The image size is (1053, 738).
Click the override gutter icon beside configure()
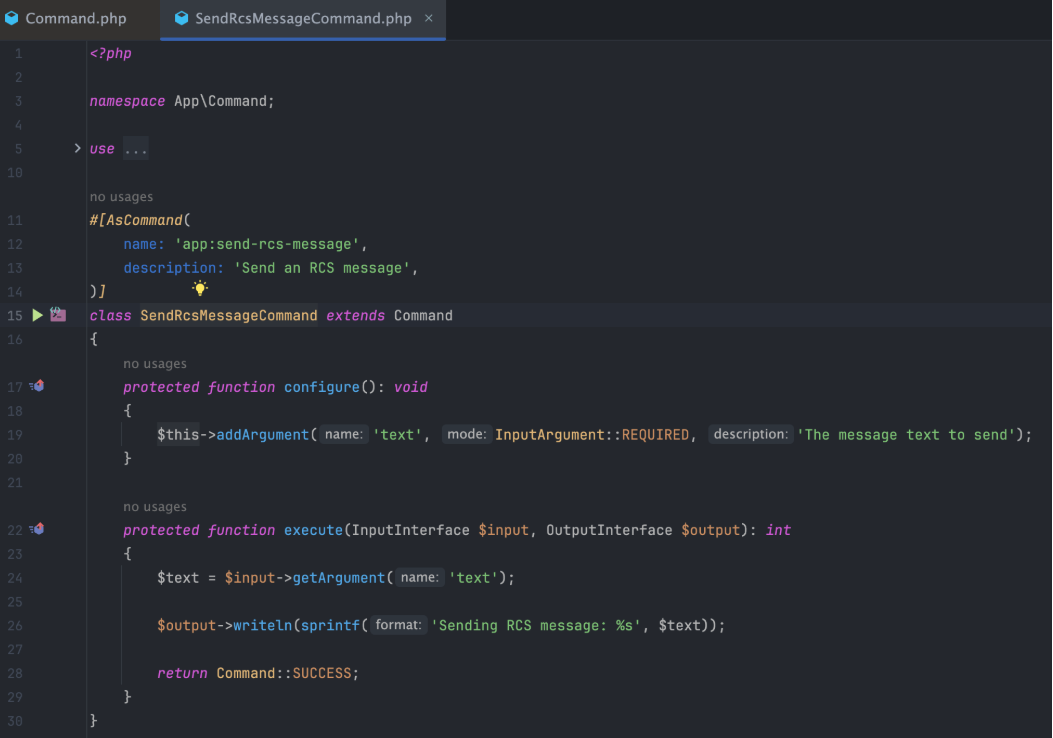tap(37, 386)
